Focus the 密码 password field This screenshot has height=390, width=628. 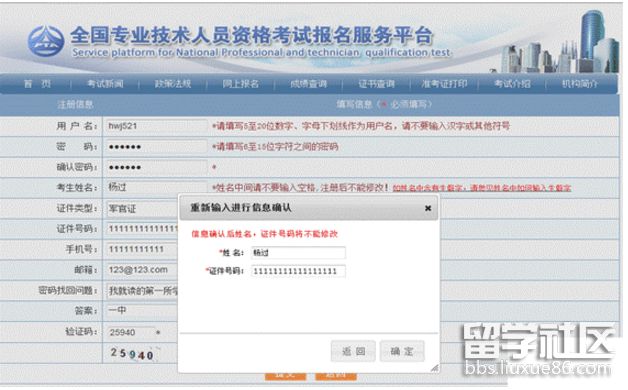tap(157, 147)
